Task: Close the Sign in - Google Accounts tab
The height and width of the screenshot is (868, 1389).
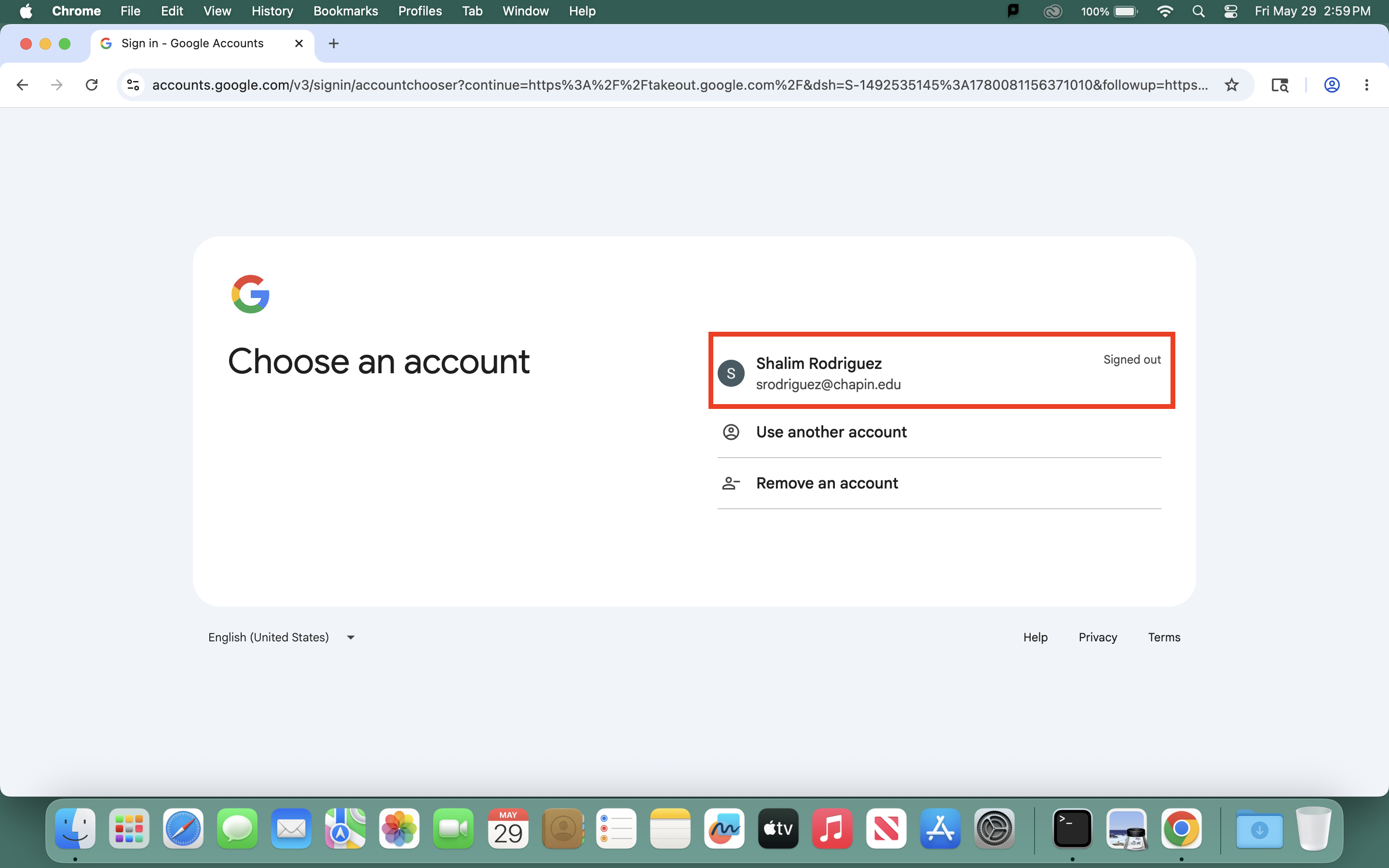Action: [x=299, y=43]
